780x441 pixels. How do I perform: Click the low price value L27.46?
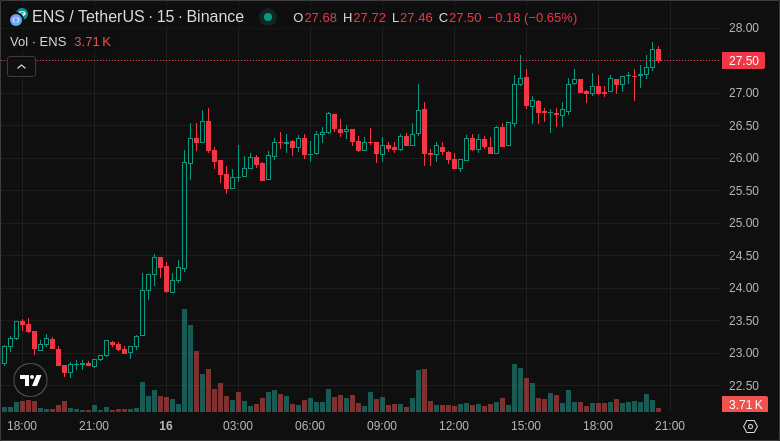pos(412,18)
